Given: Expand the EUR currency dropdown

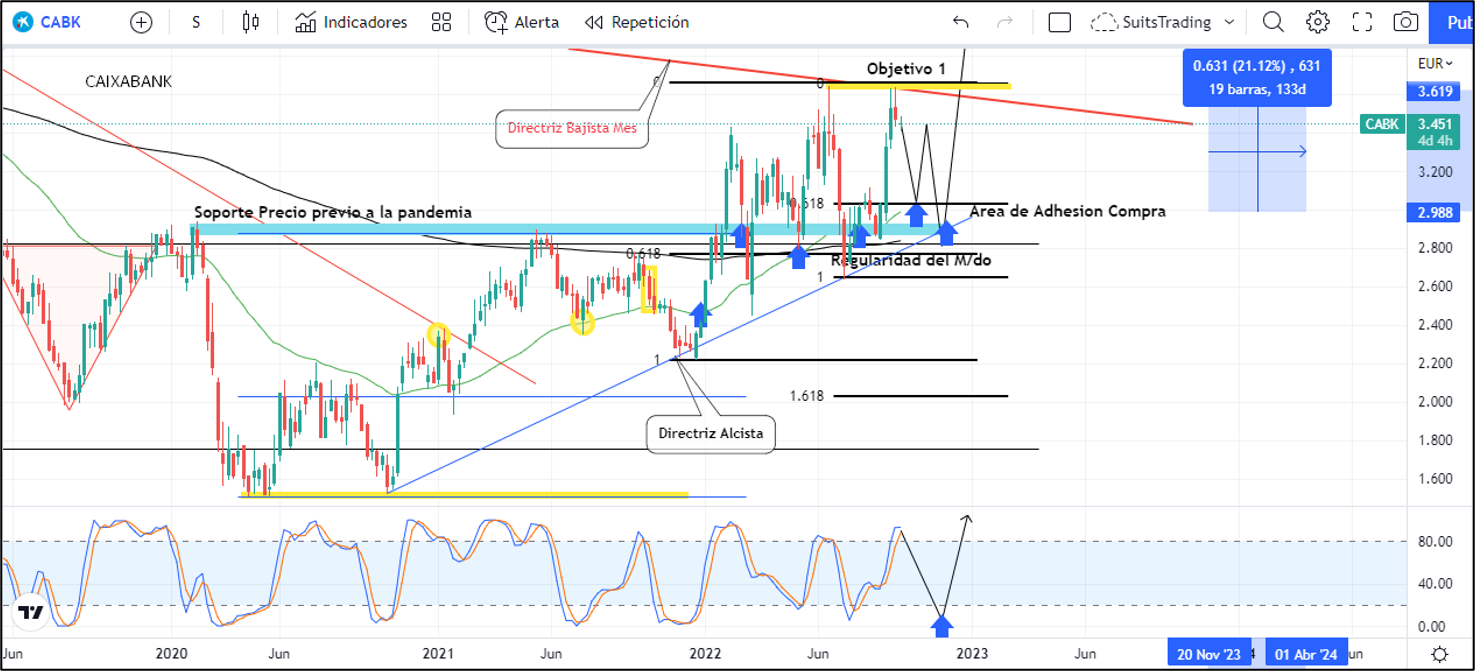Looking at the screenshot, I should click(x=1435, y=64).
